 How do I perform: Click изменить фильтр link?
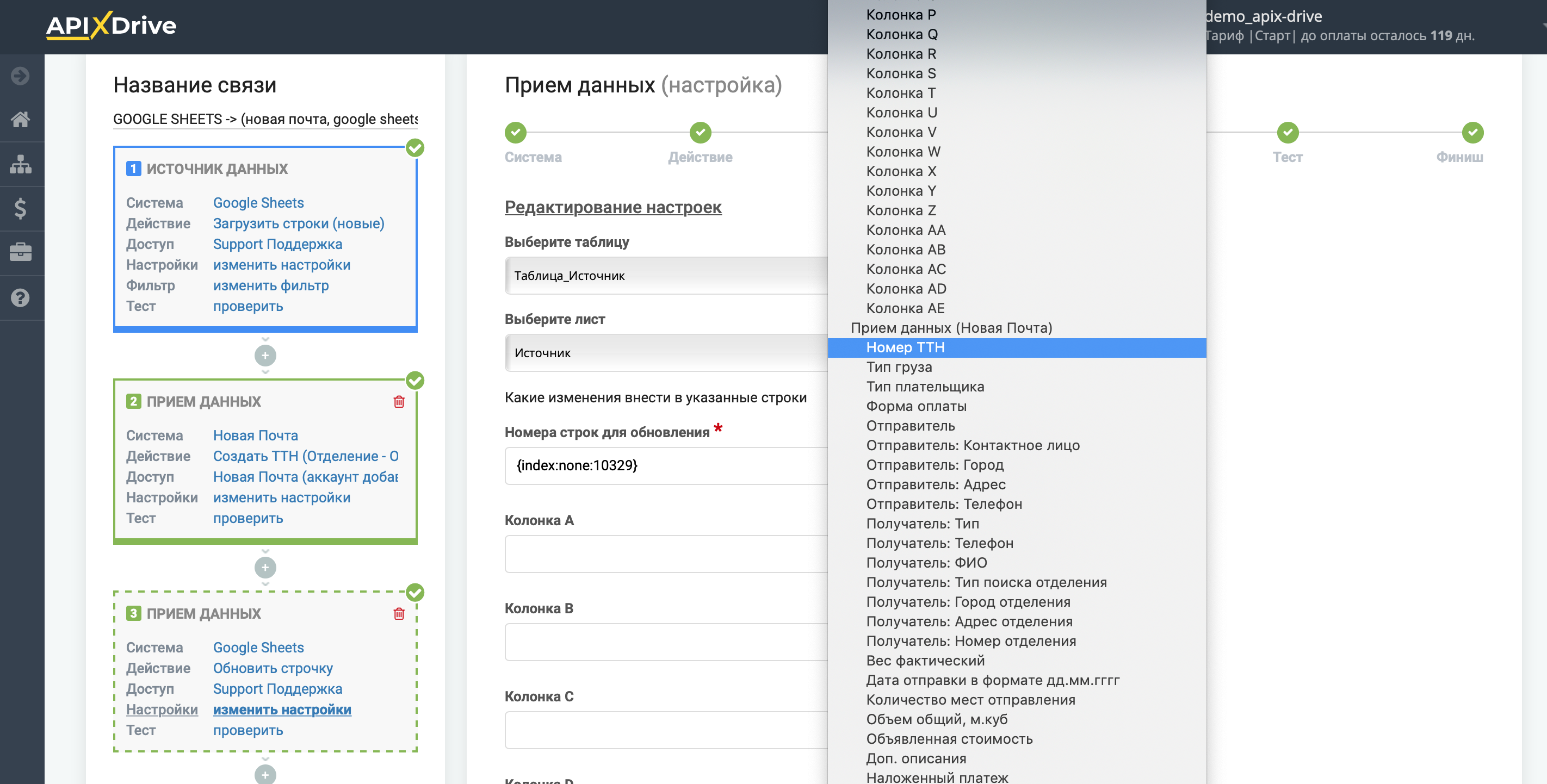click(271, 286)
